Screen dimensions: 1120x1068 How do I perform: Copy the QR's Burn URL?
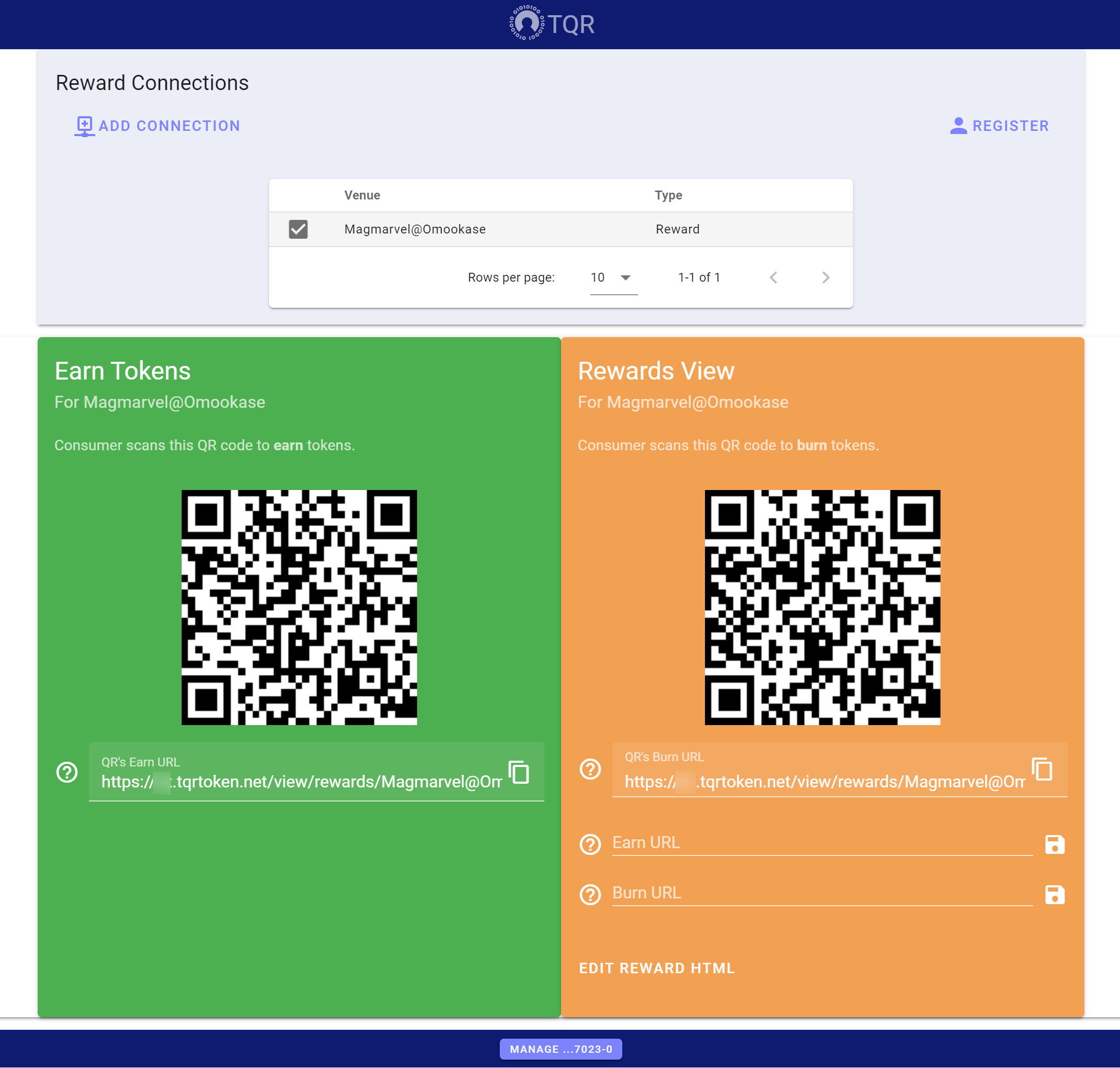coord(1042,769)
